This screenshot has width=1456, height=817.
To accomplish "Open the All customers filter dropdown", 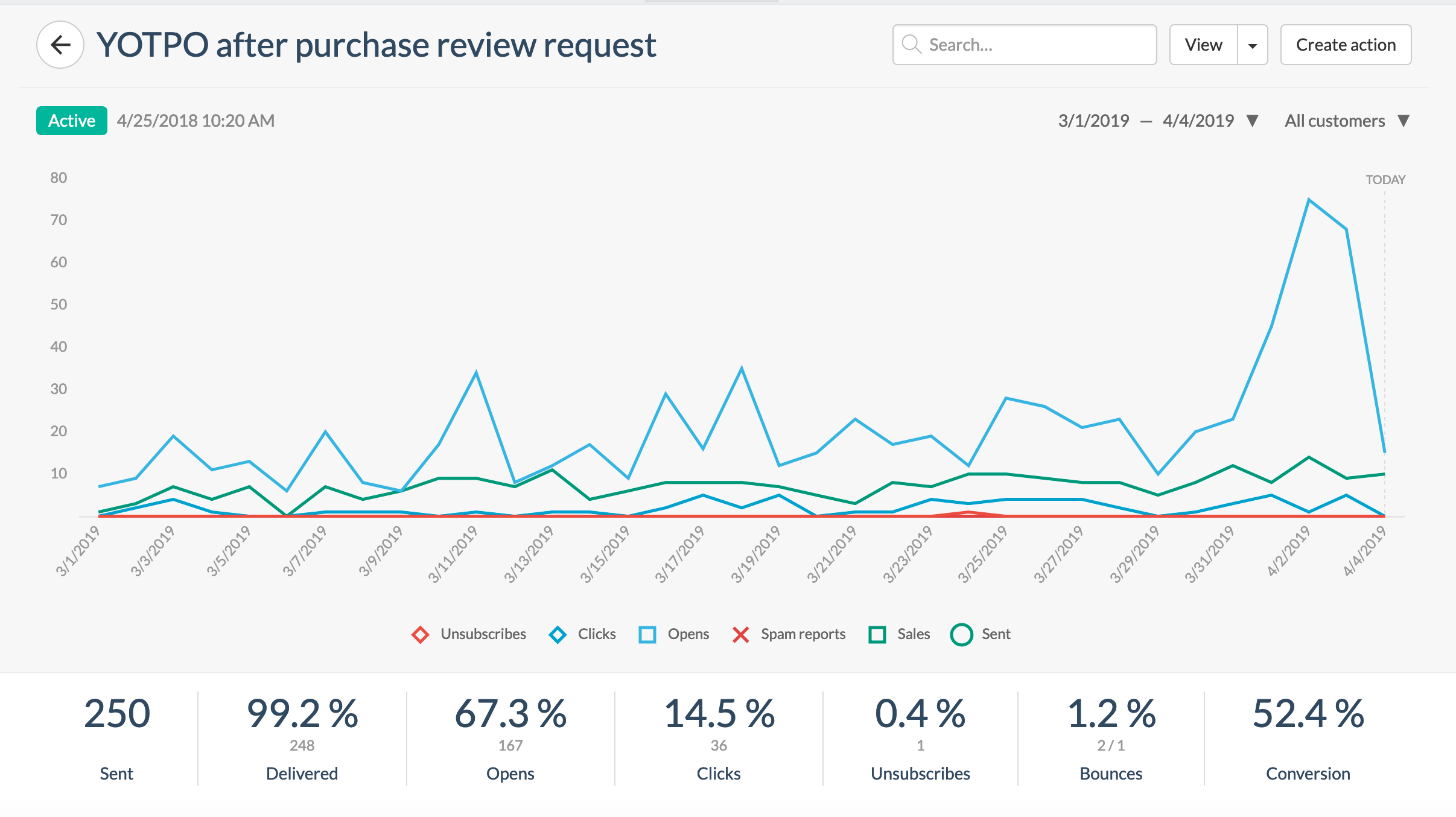I will (1347, 121).
